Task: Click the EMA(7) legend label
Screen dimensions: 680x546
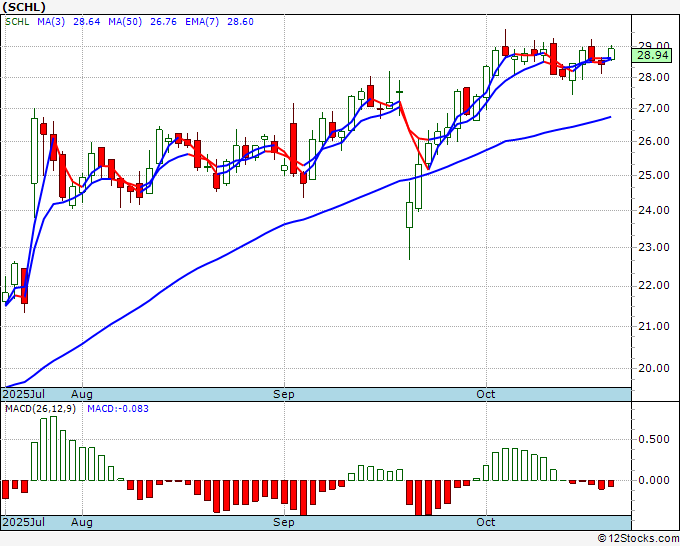Action: (202, 22)
